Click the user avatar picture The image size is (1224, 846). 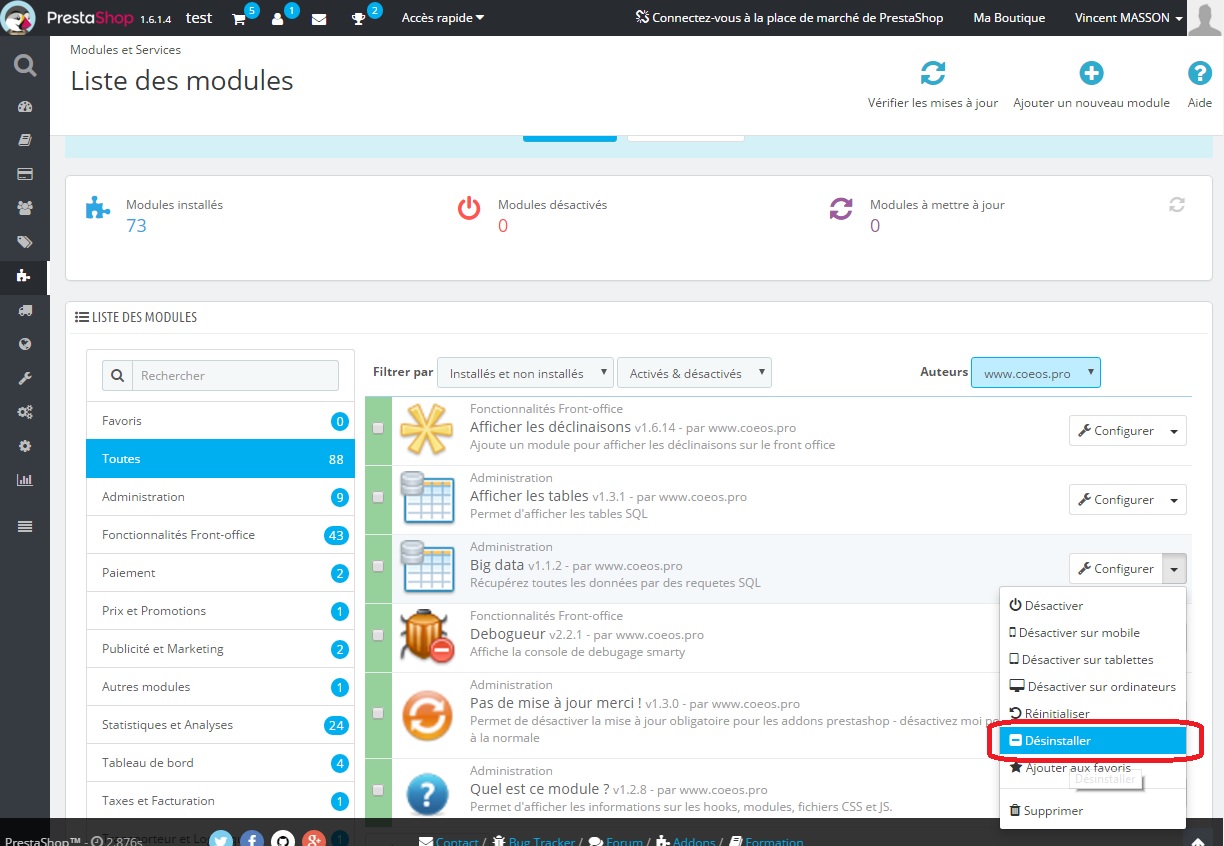point(1204,18)
